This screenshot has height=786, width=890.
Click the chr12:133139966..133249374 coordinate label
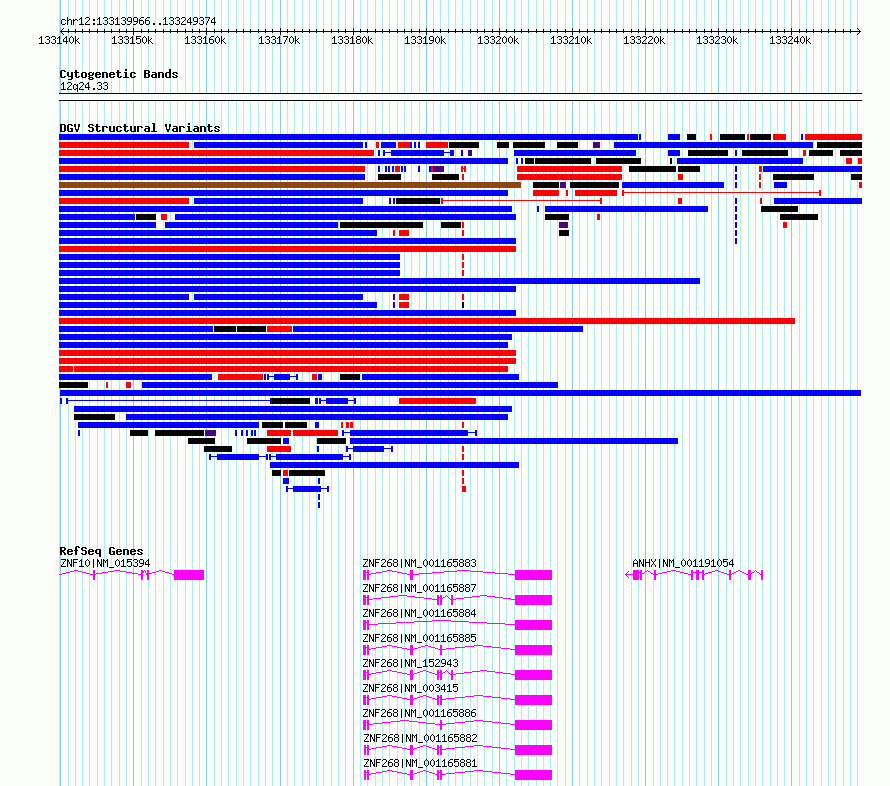(x=138, y=21)
